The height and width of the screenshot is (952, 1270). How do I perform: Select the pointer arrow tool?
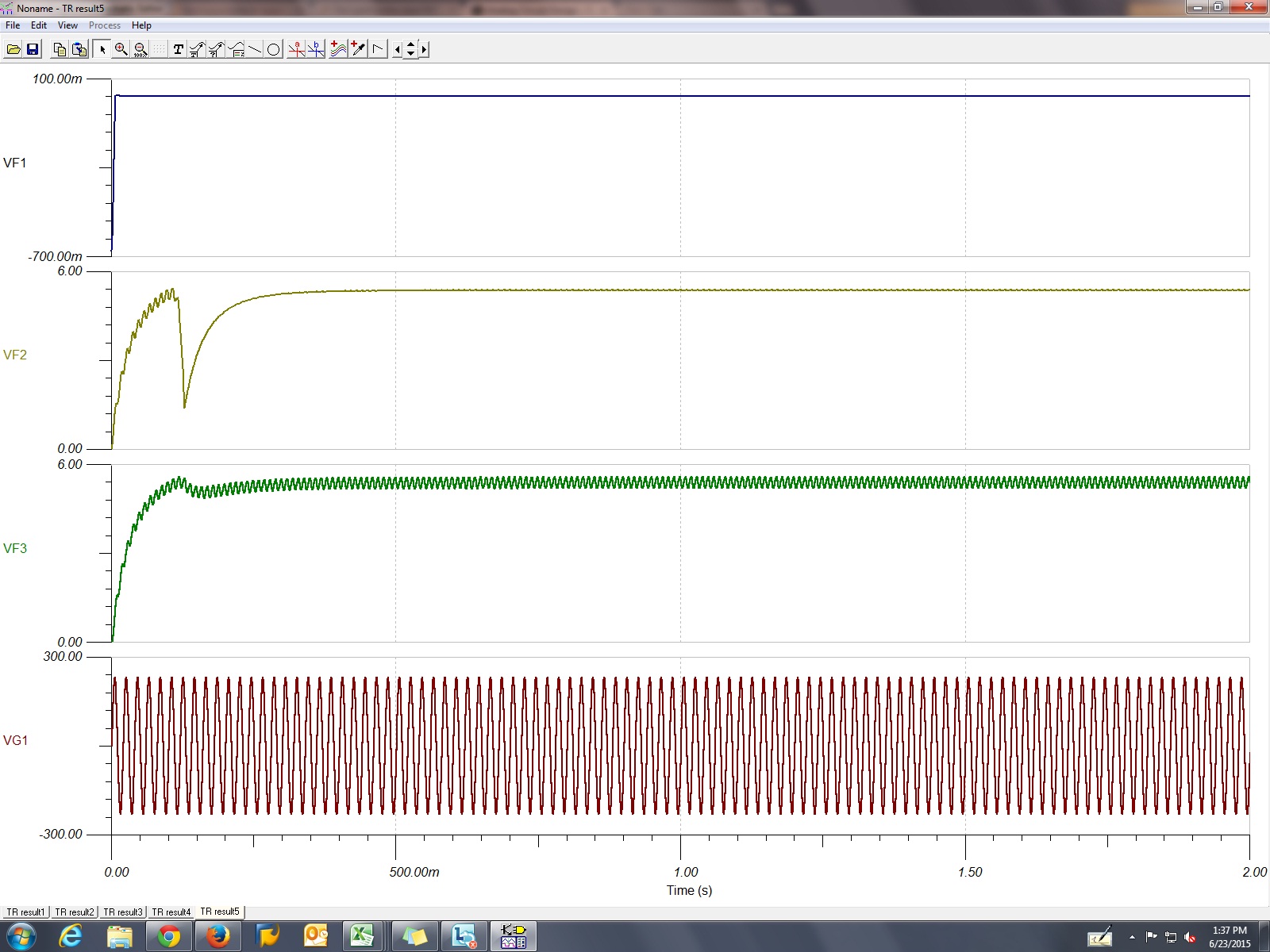tap(102, 49)
